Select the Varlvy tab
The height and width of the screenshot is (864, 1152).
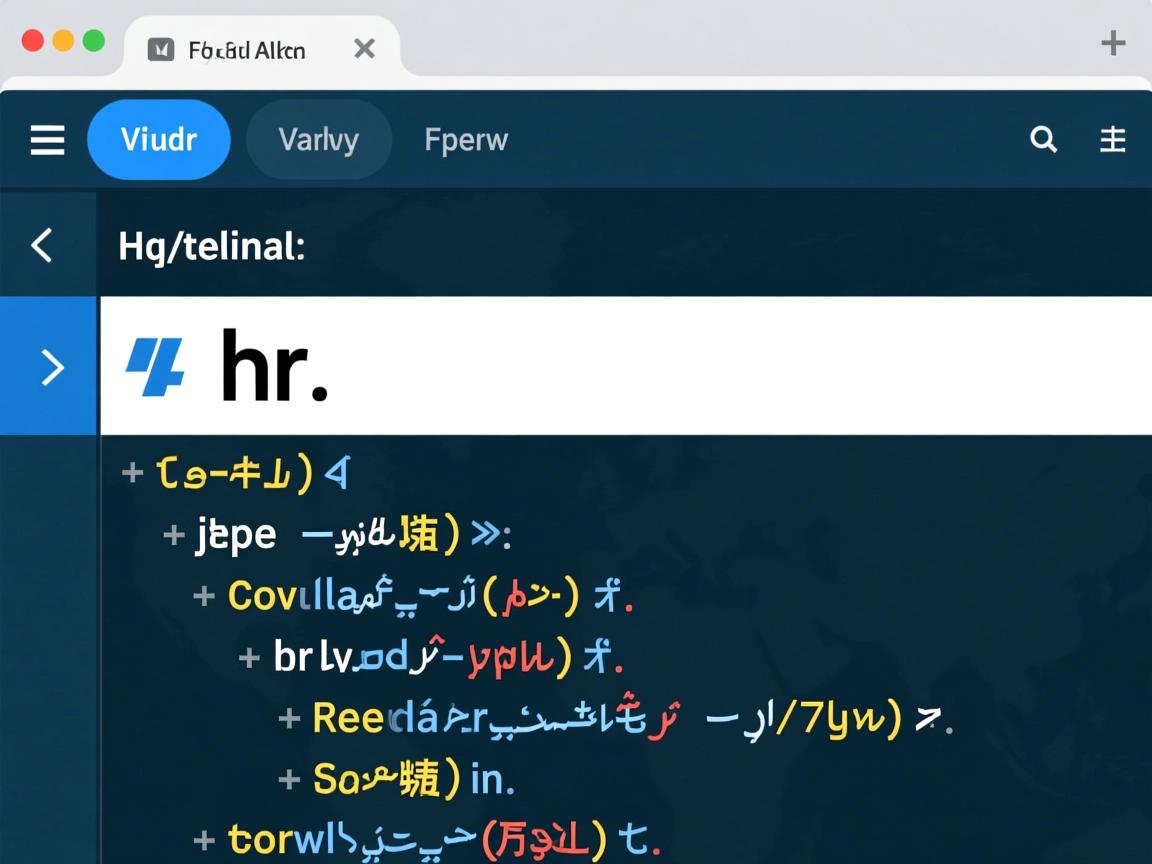click(x=318, y=140)
